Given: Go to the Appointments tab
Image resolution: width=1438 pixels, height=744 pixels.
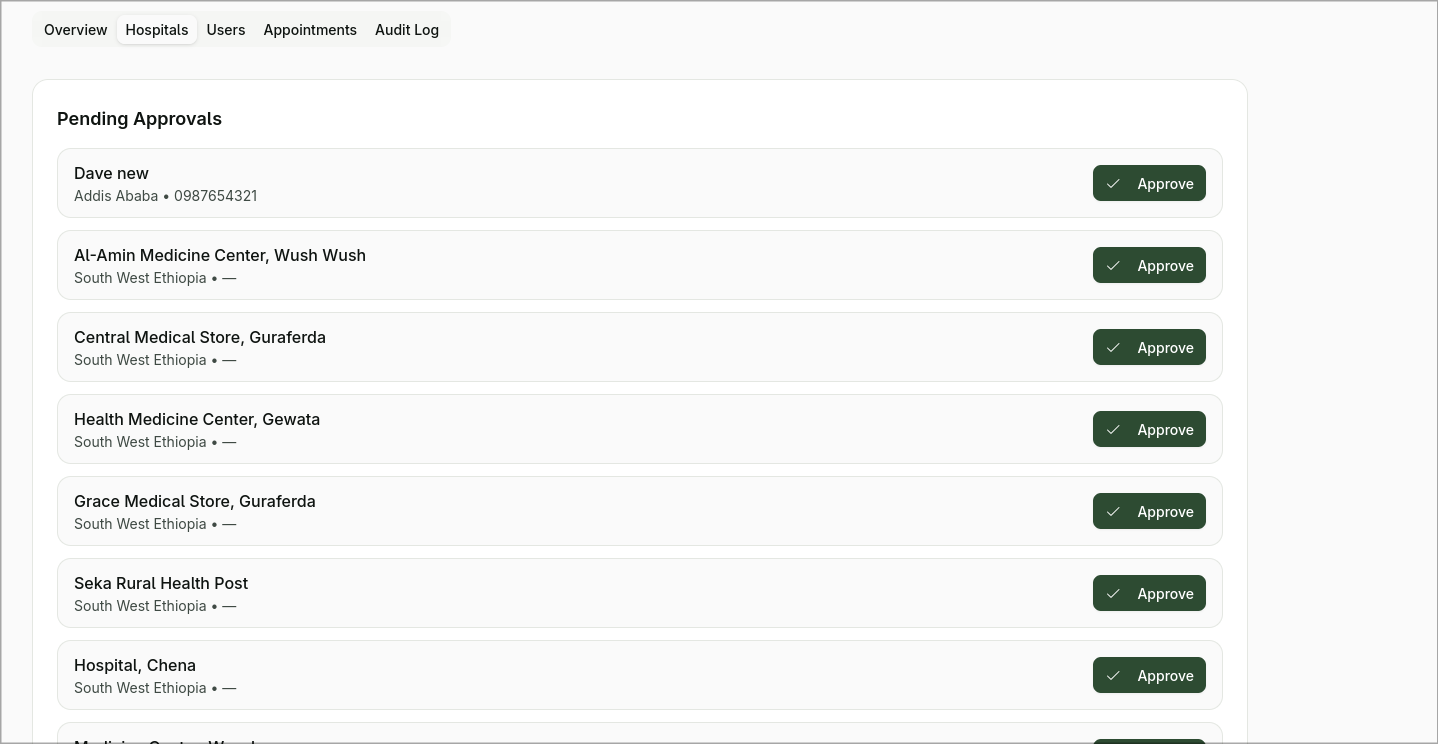Looking at the screenshot, I should [x=310, y=30].
